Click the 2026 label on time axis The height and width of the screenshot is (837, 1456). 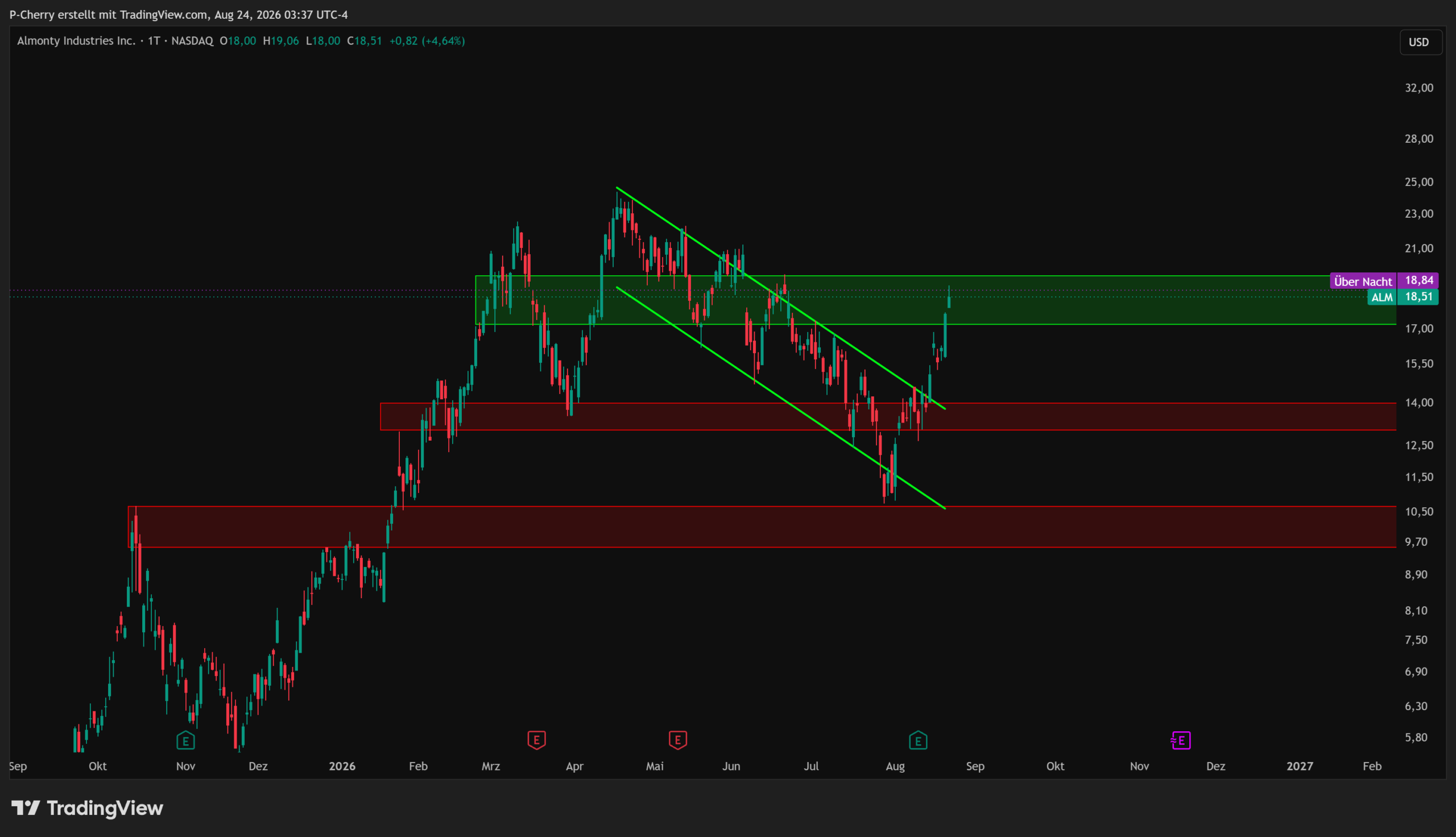pos(342,766)
